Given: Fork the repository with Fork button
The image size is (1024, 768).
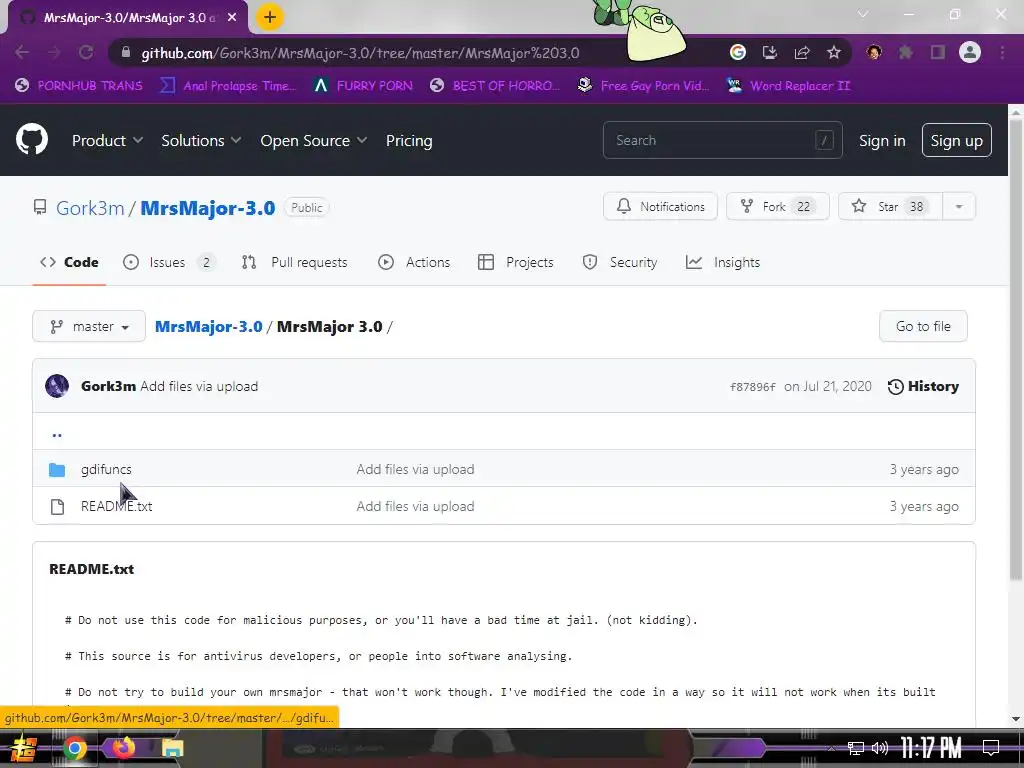Looking at the screenshot, I should tap(777, 206).
